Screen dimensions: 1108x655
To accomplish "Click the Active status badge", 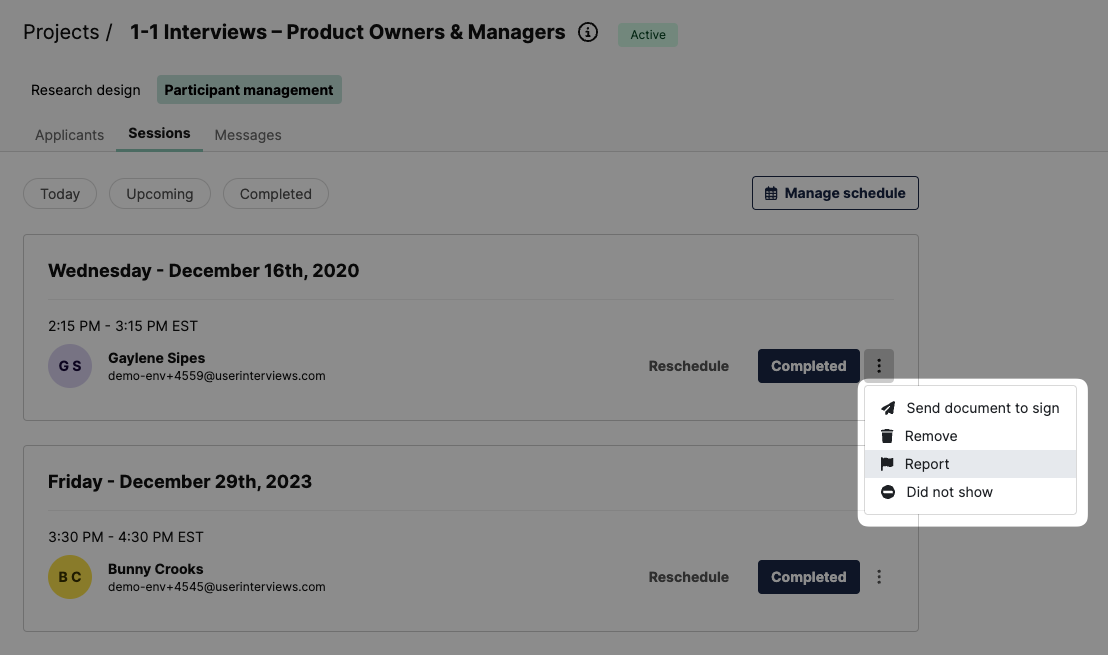I will (647, 34).
